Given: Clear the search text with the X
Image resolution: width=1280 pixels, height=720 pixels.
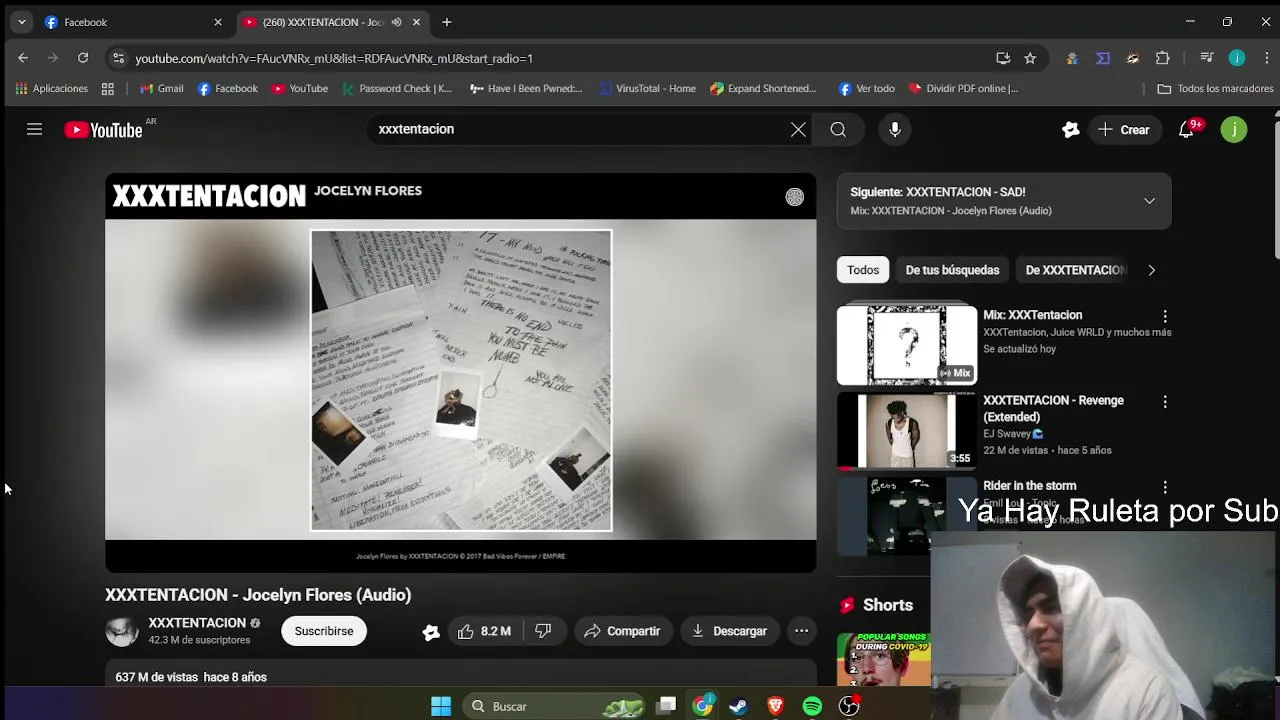Looking at the screenshot, I should (x=798, y=129).
